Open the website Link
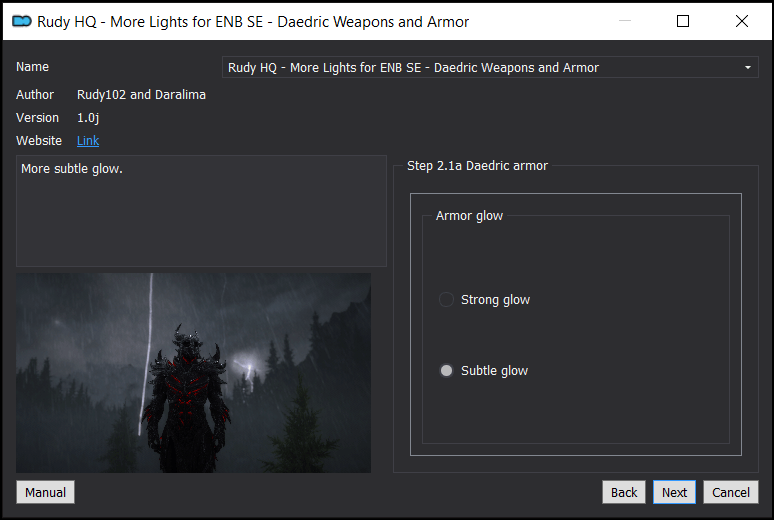The height and width of the screenshot is (520, 774). (x=88, y=141)
